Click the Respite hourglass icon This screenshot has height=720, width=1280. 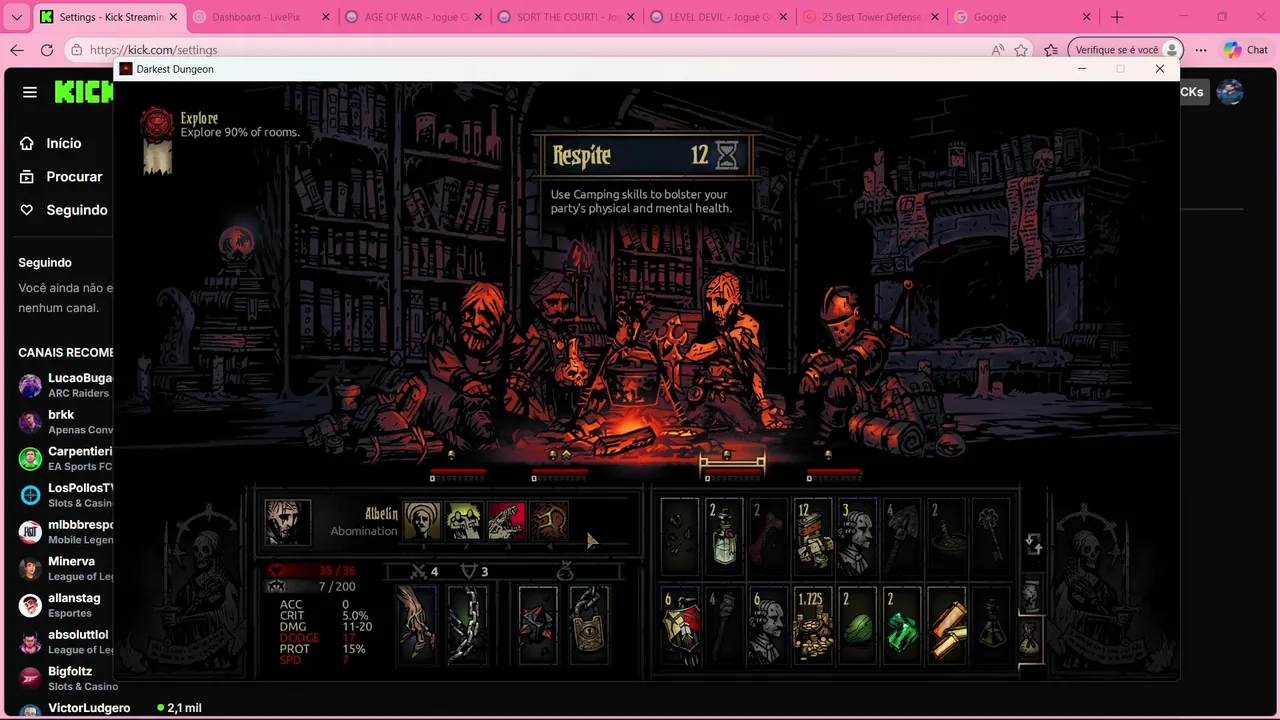[x=727, y=155]
